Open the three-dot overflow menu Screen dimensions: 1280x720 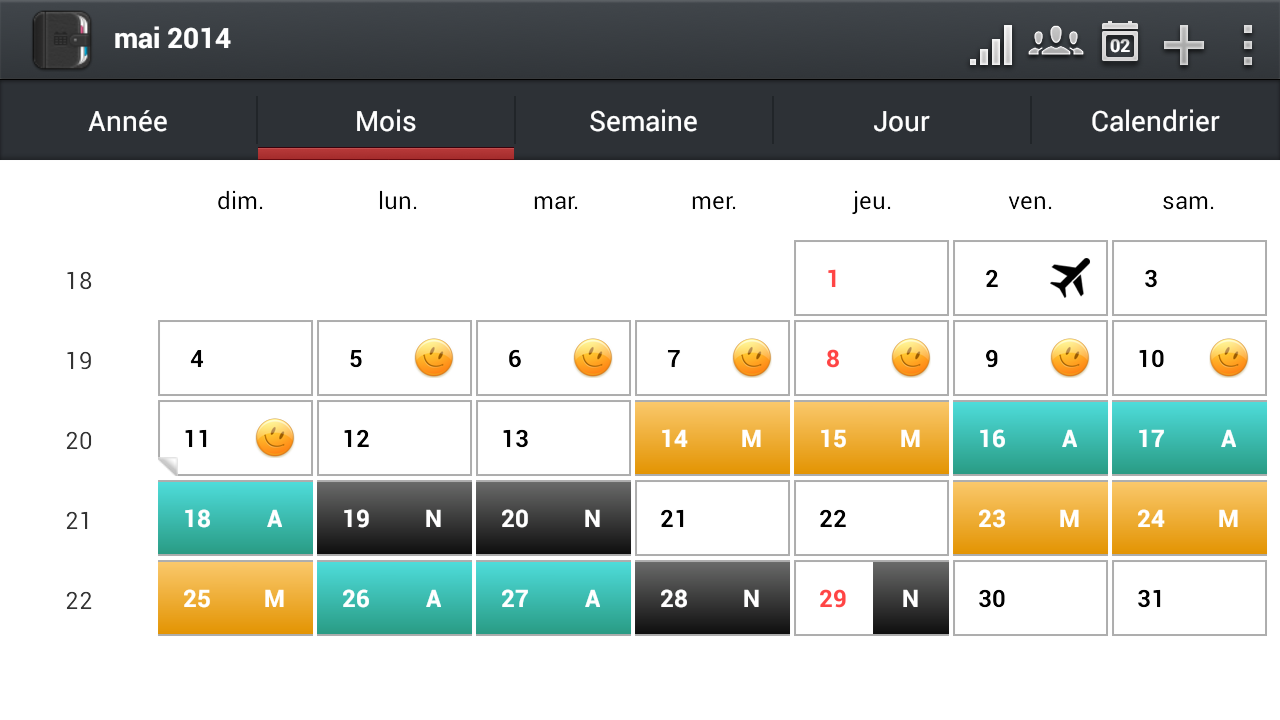click(x=1247, y=45)
